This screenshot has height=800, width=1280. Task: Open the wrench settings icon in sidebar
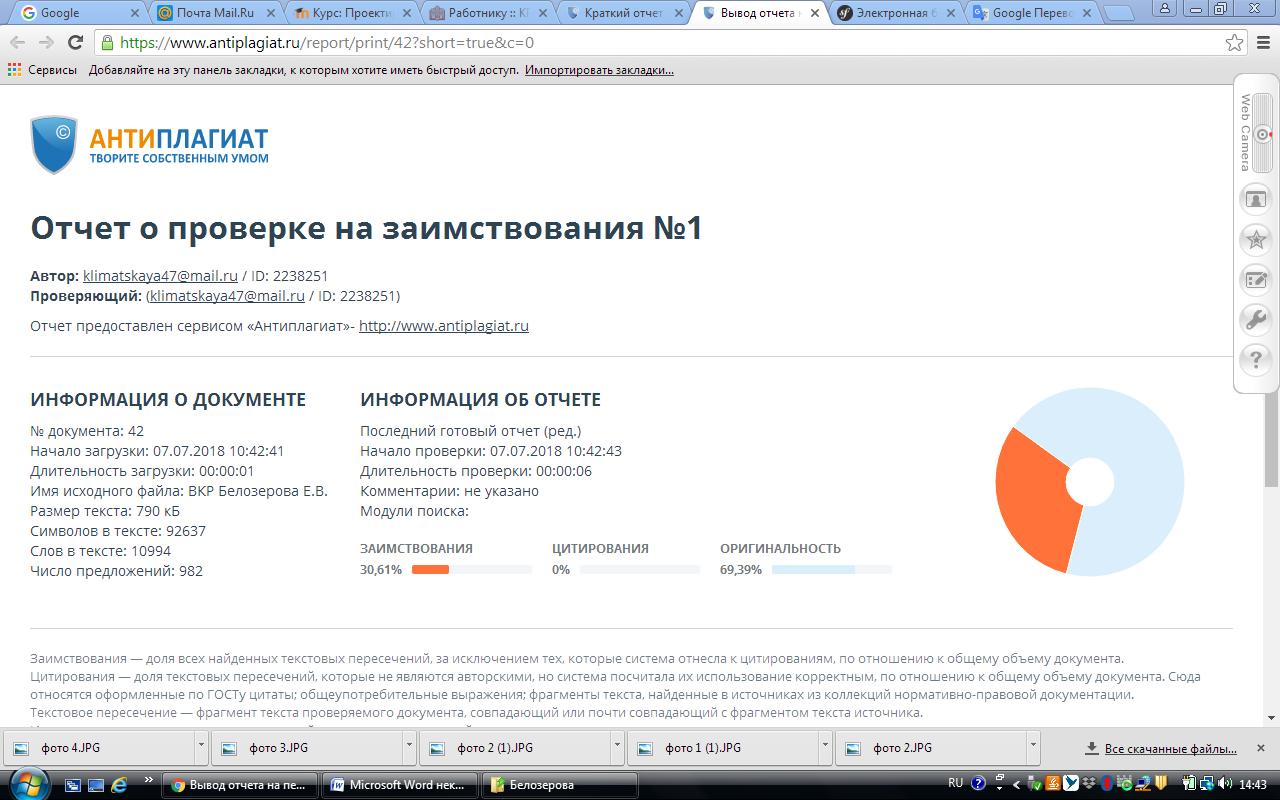point(1254,320)
